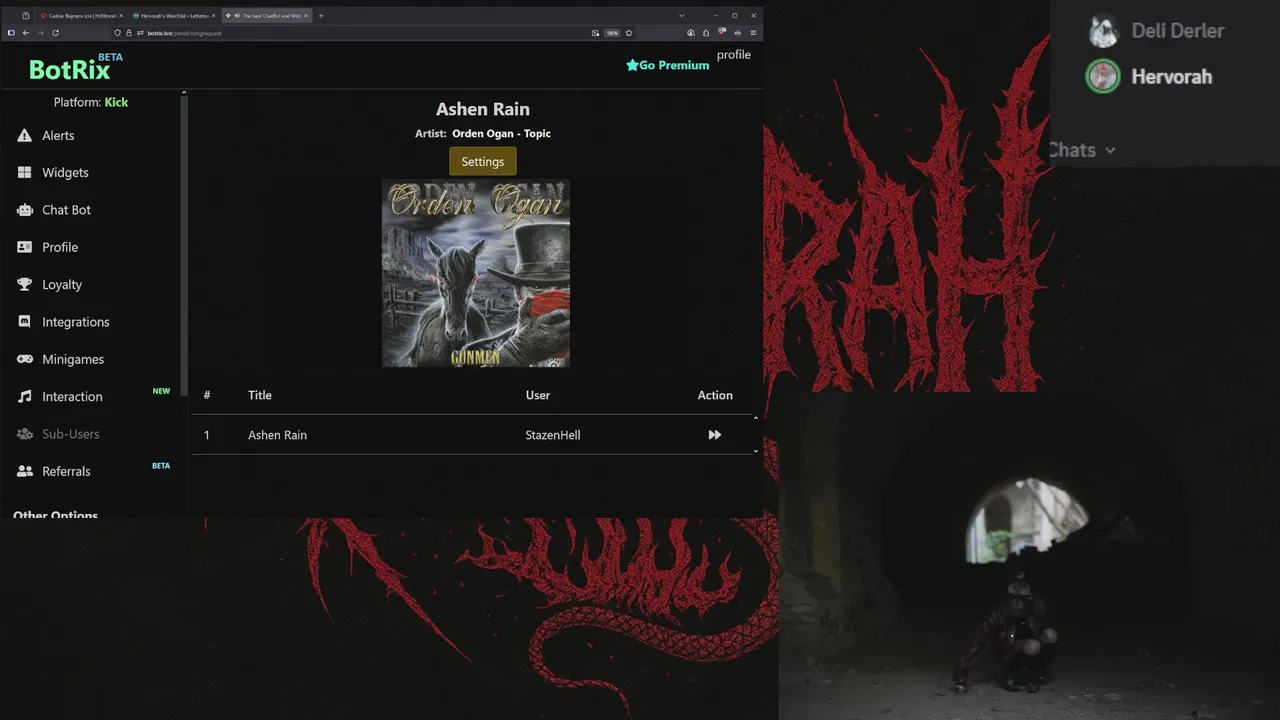Click the Alerts warning triangle icon

click(x=25, y=135)
